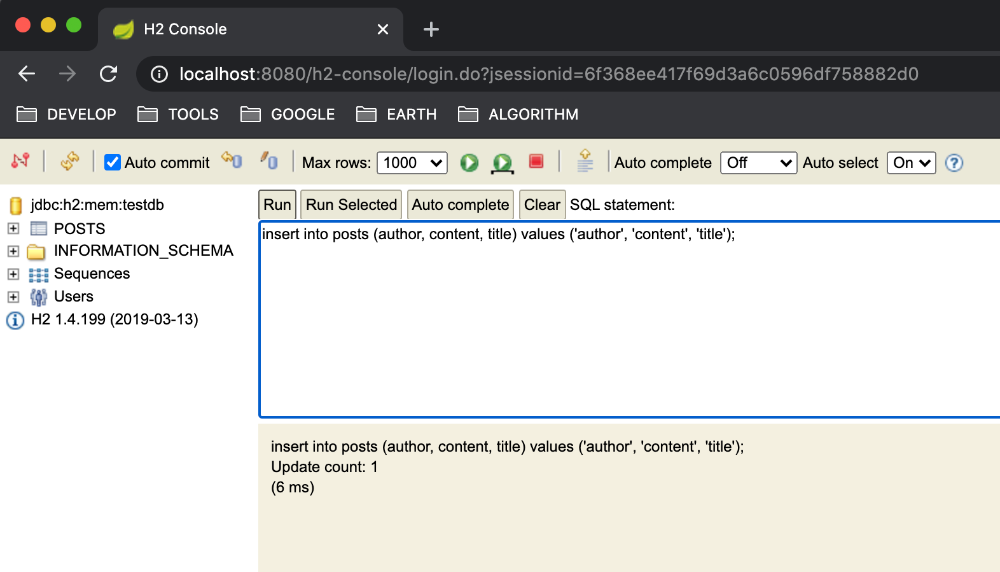Click the INFORMATION_SCHEMA label
This screenshot has width=1000, height=572.
pos(143,251)
